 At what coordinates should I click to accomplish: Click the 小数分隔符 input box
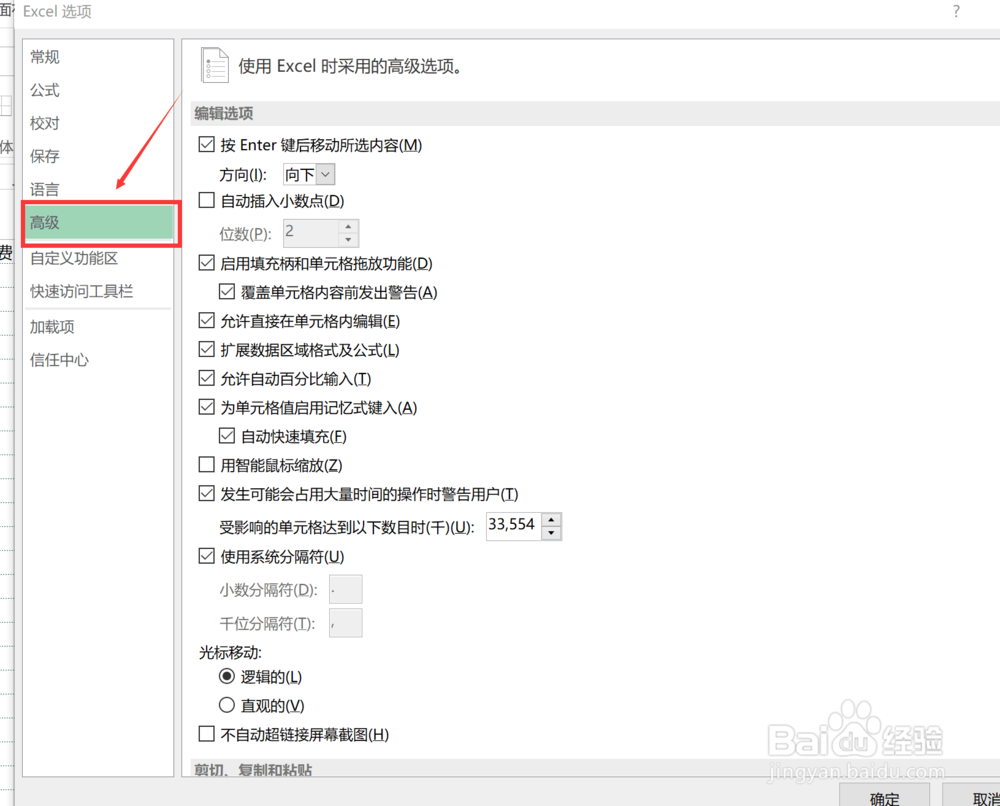click(346, 589)
